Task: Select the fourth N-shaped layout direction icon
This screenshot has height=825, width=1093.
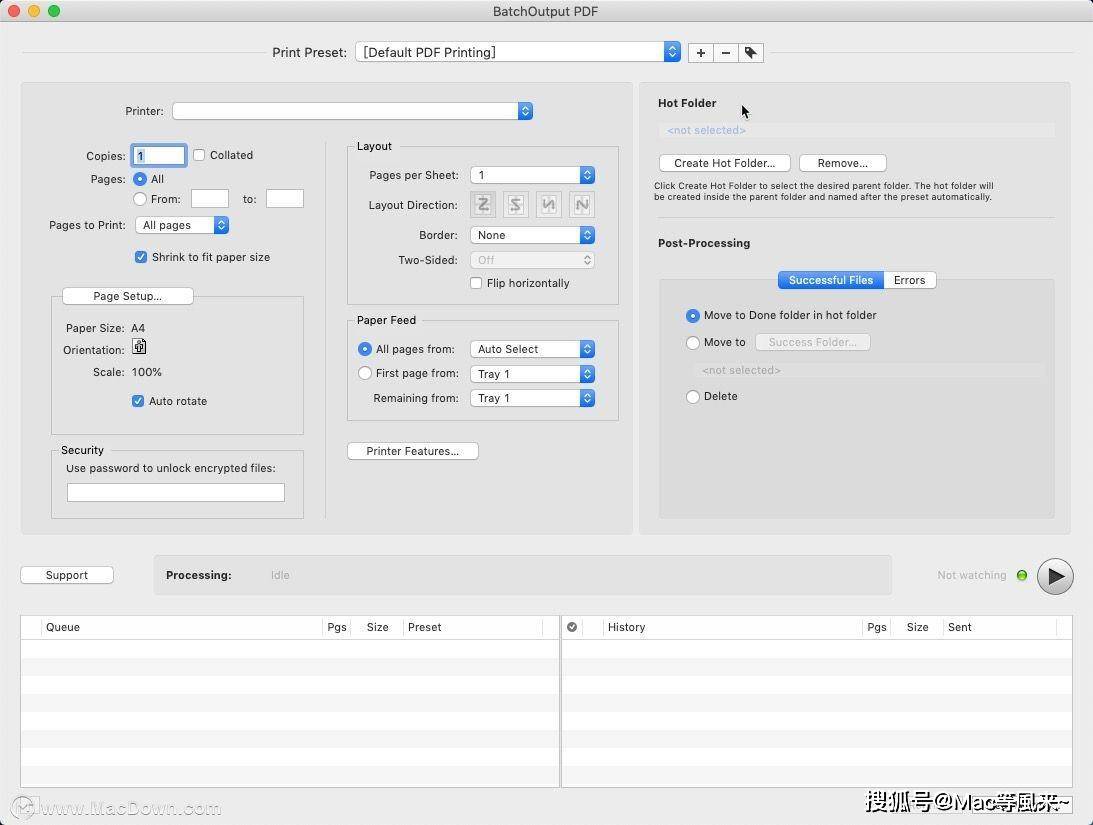Action: (581, 205)
